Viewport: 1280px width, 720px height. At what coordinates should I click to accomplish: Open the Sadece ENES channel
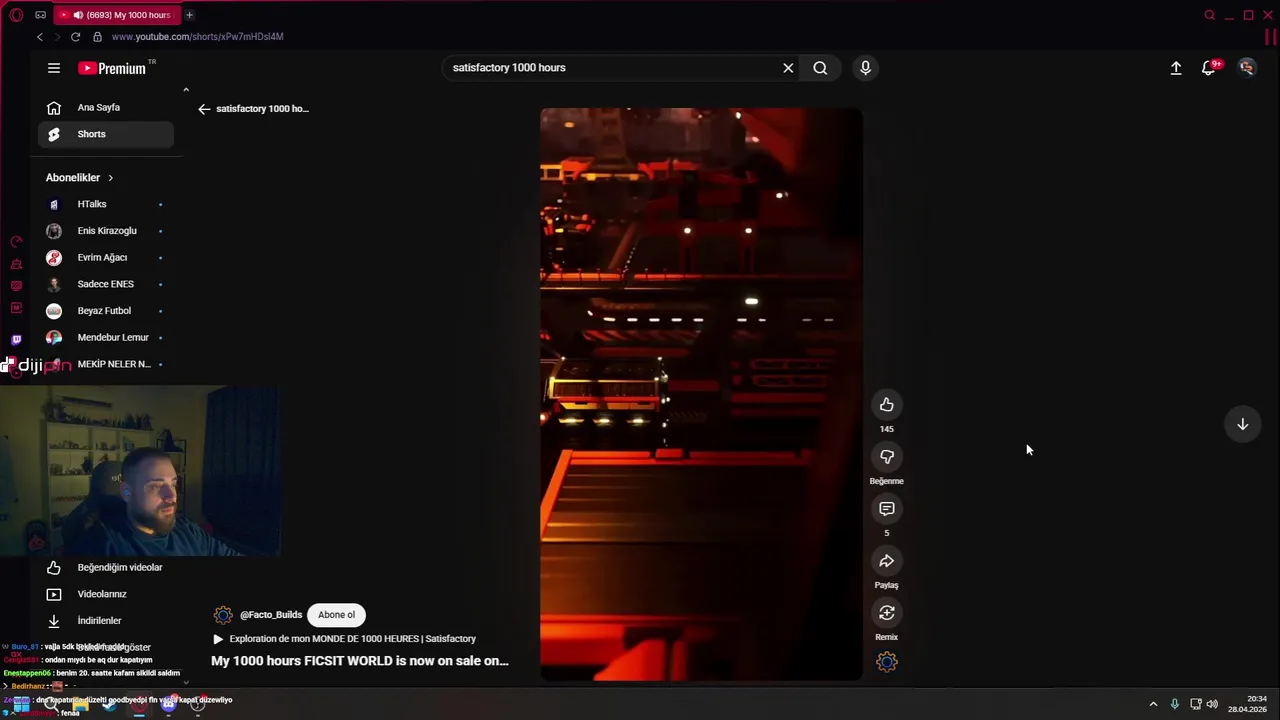[106, 284]
